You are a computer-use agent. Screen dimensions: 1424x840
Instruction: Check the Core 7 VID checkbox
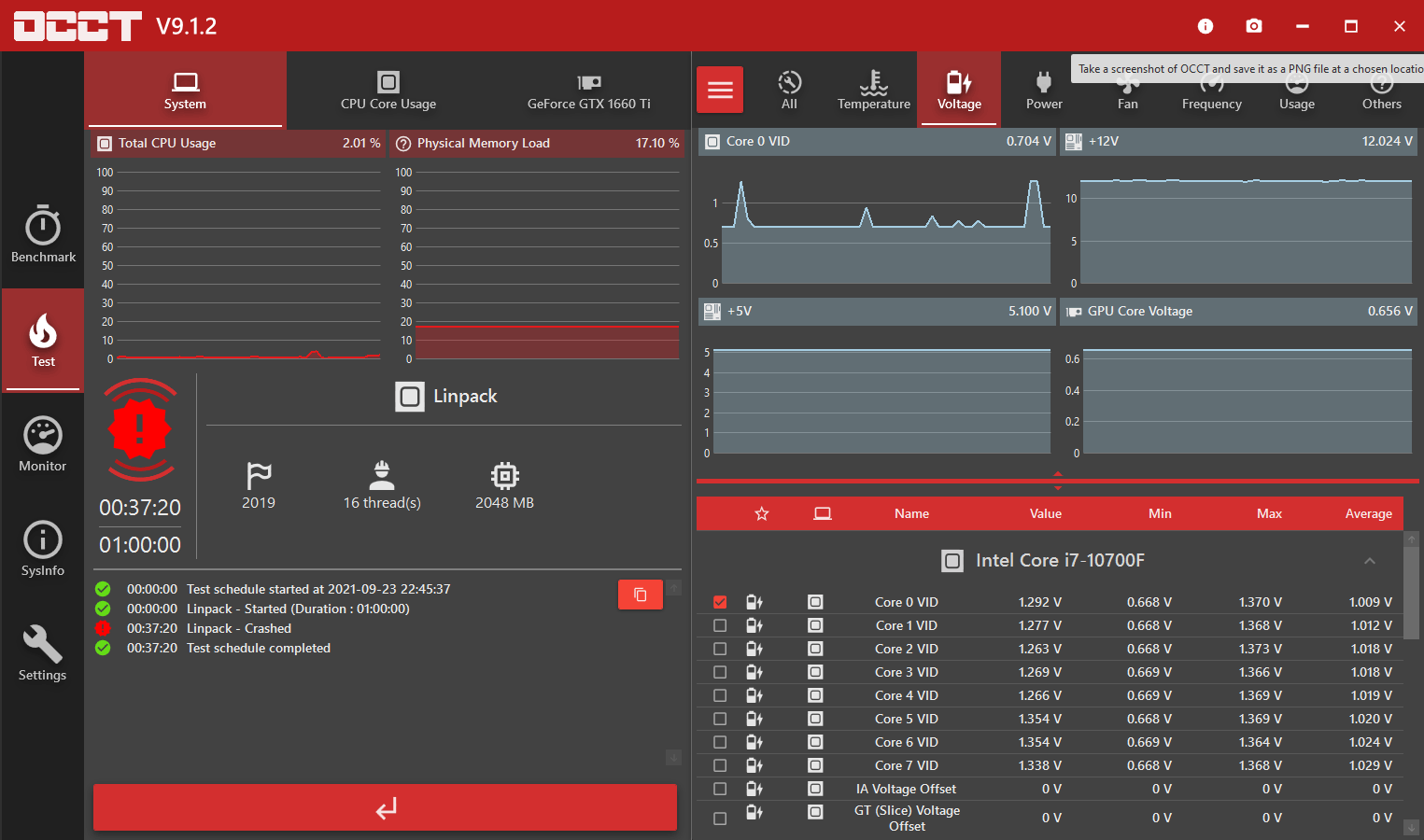coord(720,765)
